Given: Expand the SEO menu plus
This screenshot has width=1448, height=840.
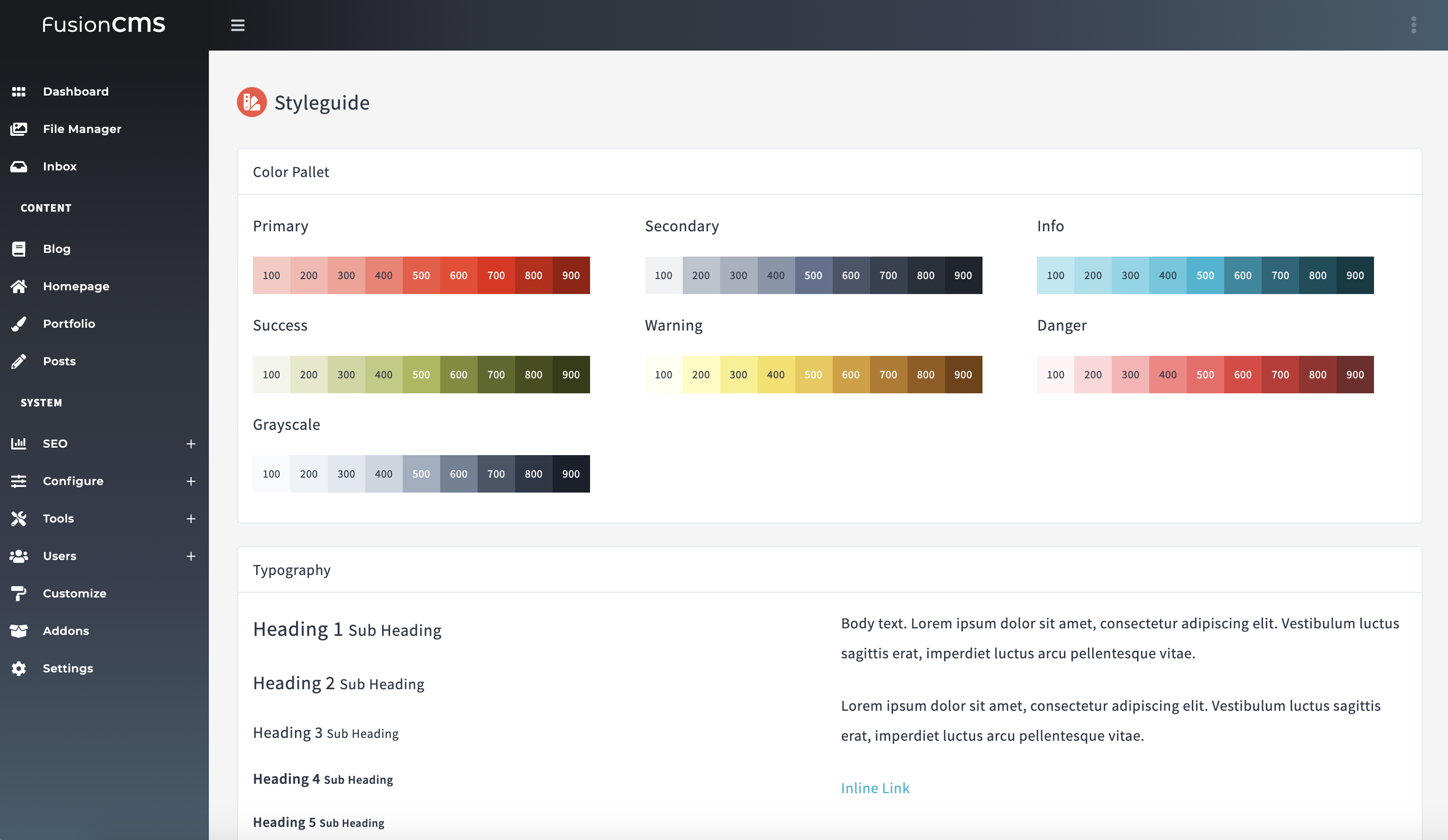Looking at the screenshot, I should pos(191,443).
